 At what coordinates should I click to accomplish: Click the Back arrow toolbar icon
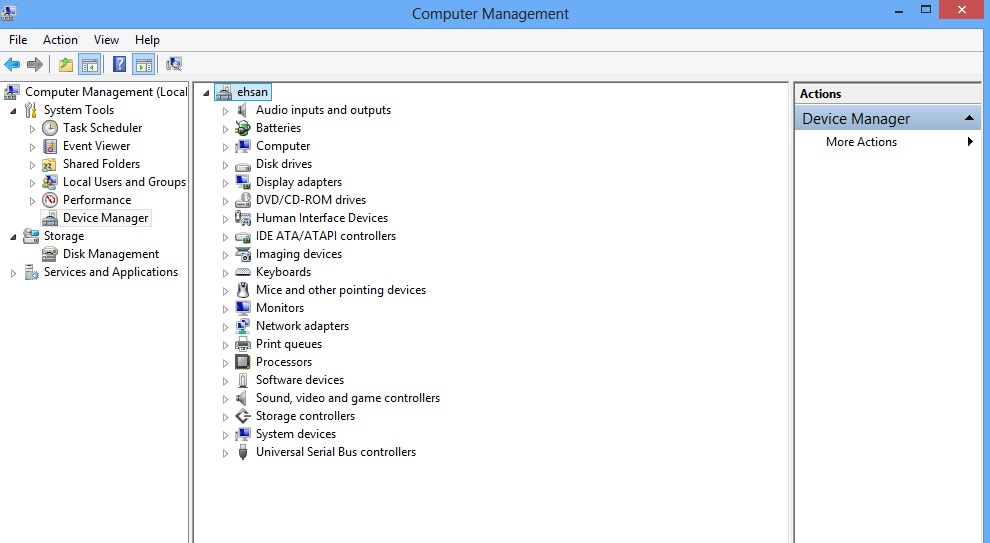pyautogui.click(x=12, y=65)
